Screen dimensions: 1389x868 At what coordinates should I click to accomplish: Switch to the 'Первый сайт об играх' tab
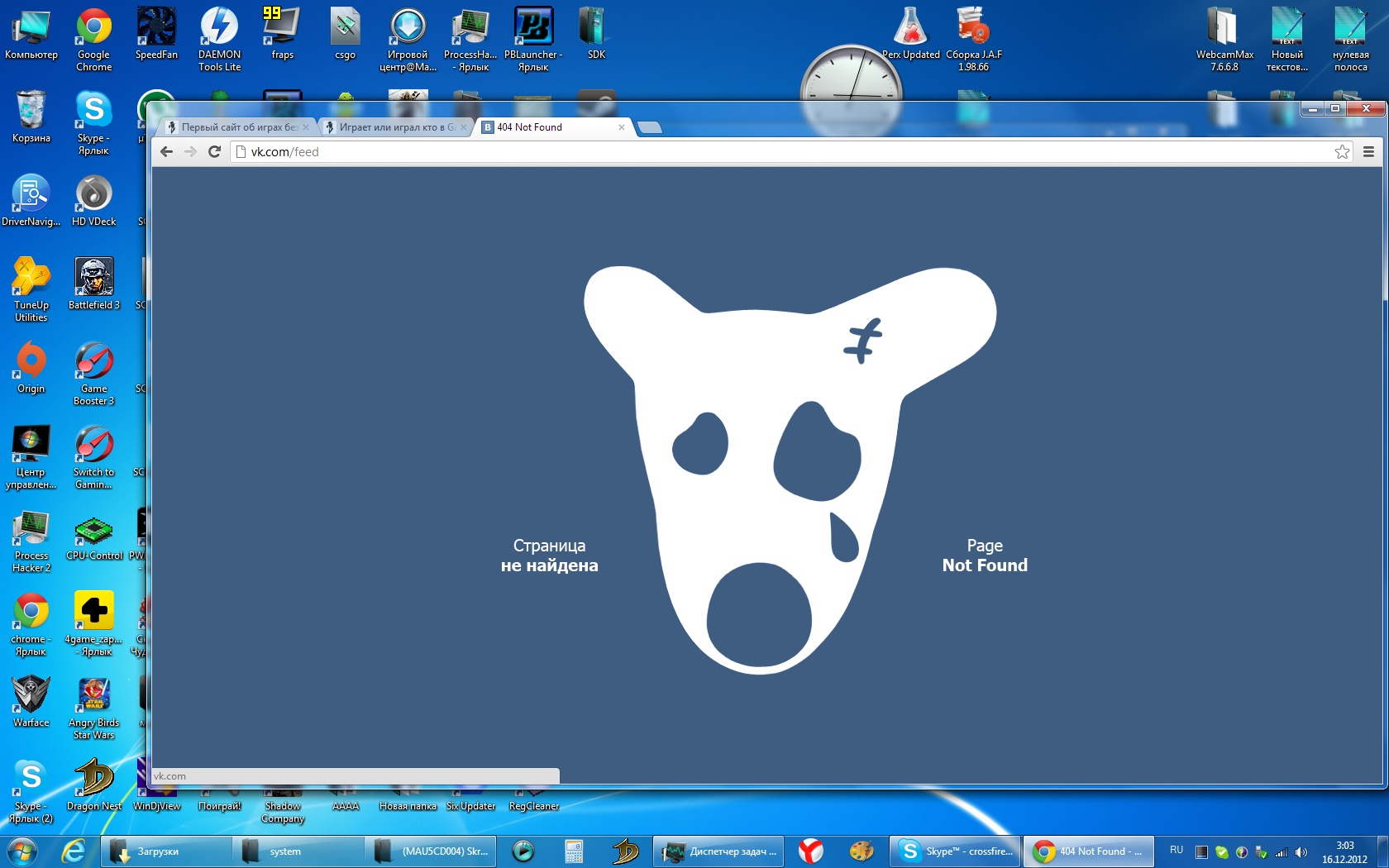[x=237, y=127]
